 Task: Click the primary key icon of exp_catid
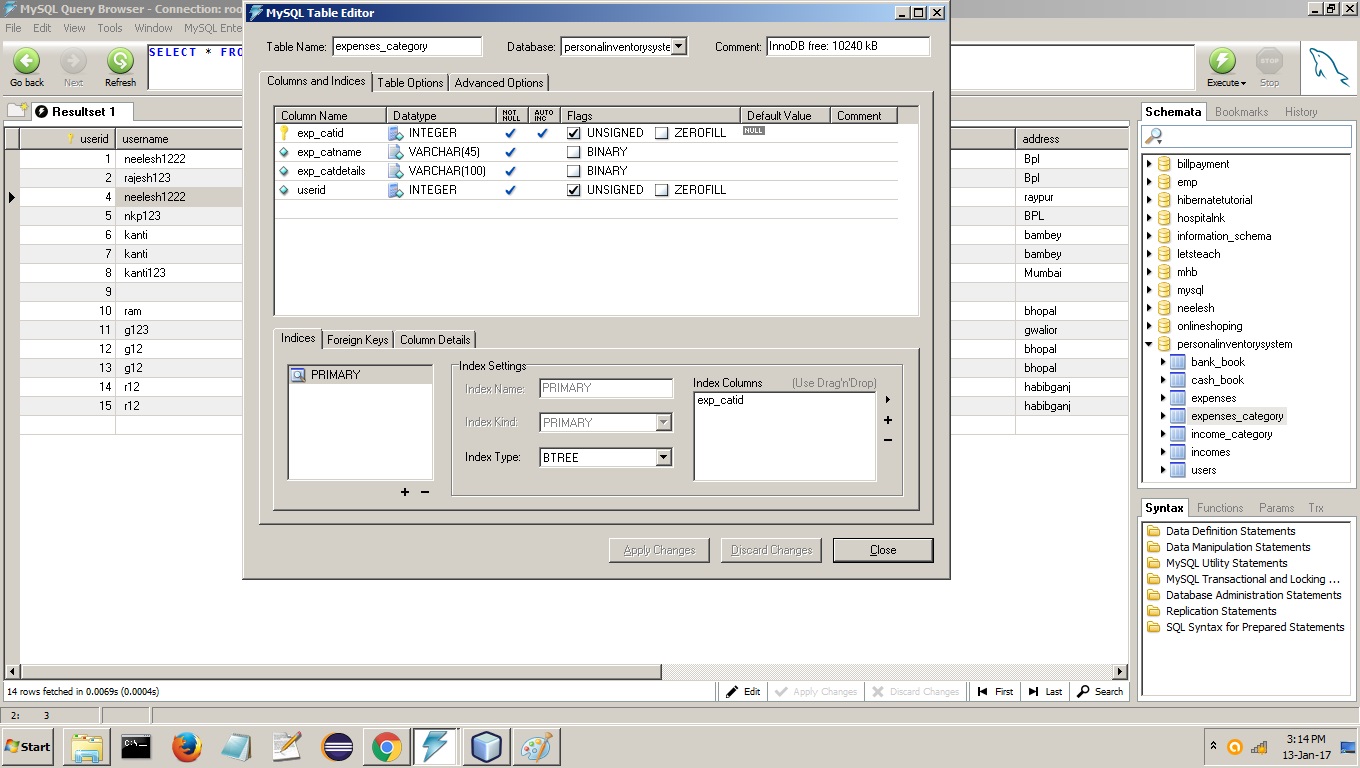(x=284, y=133)
